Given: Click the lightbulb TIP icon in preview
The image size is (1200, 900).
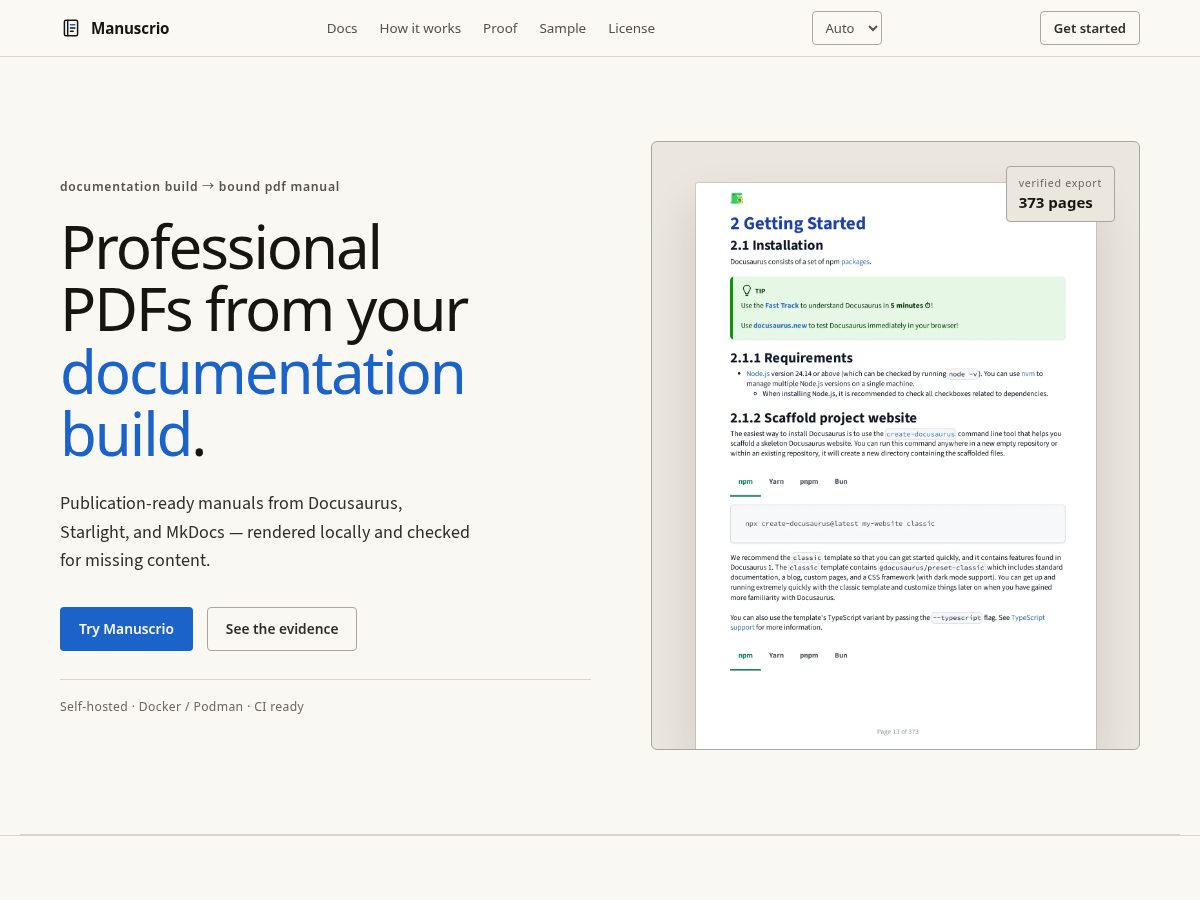Looking at the screenshot, I should tap(746, 290).
